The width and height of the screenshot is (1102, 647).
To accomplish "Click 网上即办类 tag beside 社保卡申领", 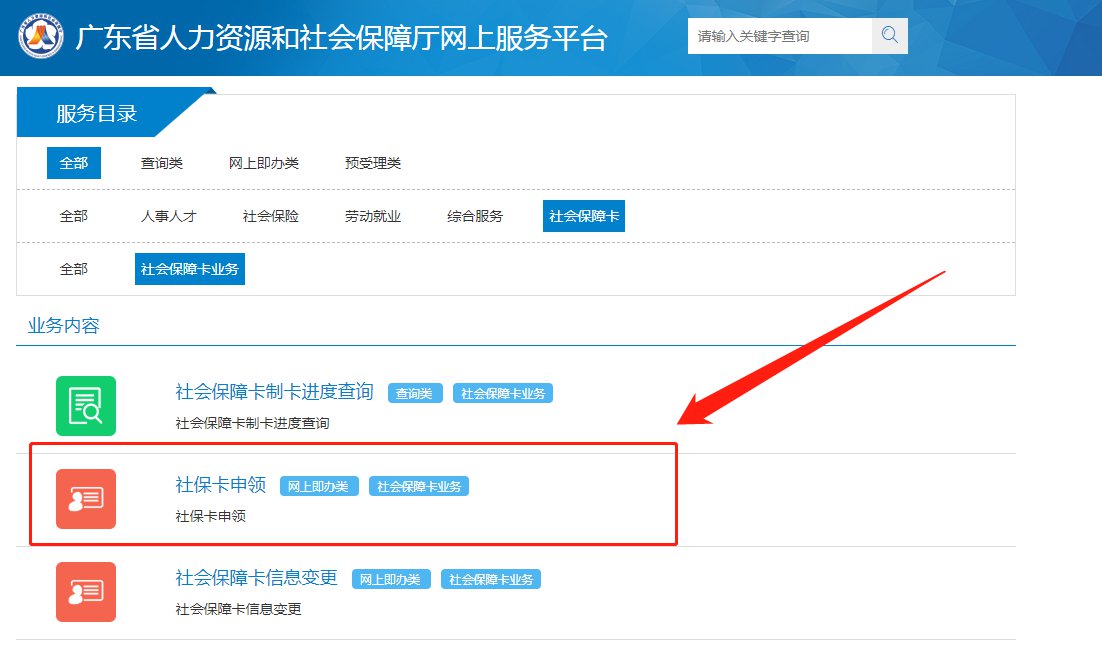I will (x=319, y=487).
